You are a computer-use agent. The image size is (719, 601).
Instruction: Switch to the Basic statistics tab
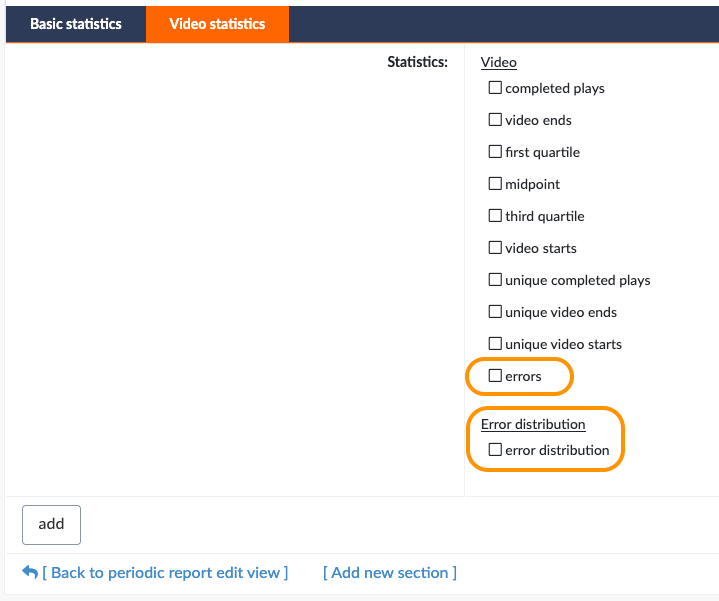(76, 24)
